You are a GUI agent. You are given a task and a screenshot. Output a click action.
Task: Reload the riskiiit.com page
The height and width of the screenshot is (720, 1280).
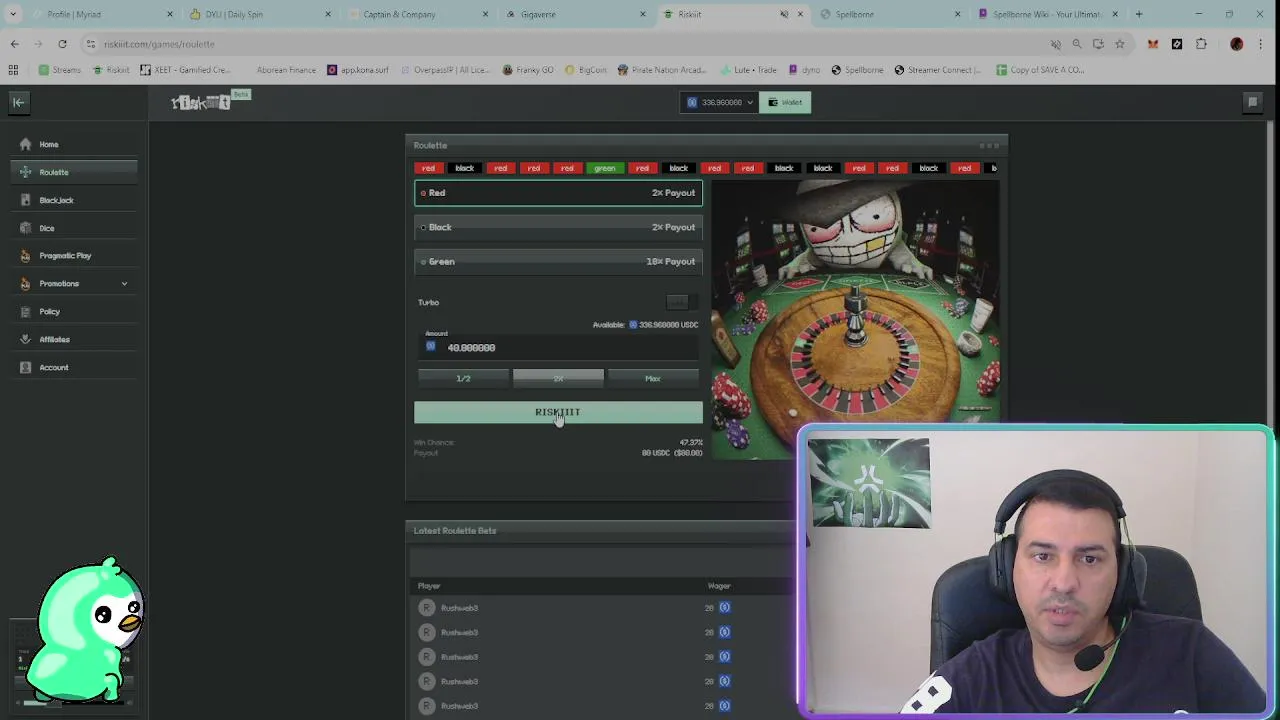click(x=62, y=44)
